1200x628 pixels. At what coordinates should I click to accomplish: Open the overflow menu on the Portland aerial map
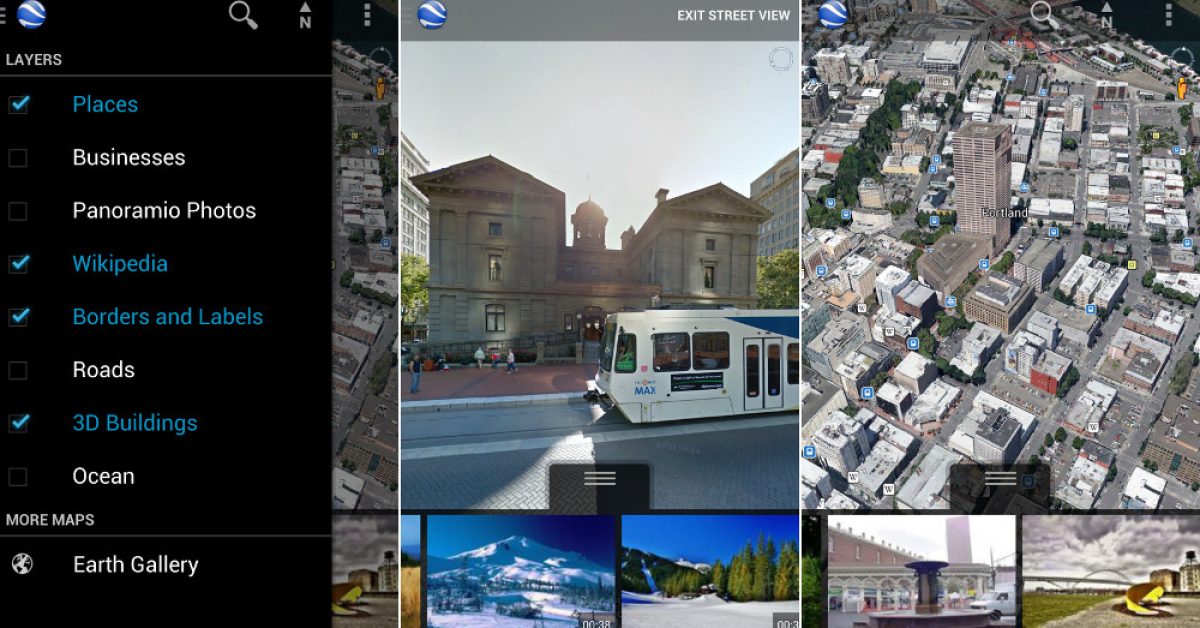(1168, 14)
